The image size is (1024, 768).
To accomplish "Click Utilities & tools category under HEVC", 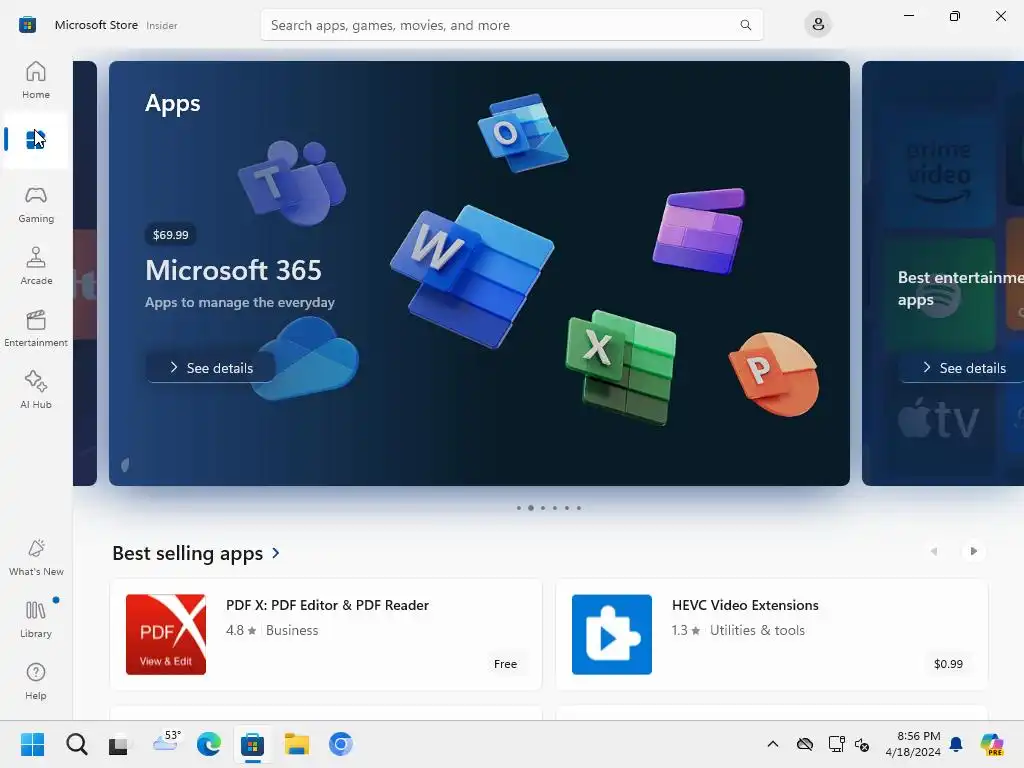I will (757, 630).
